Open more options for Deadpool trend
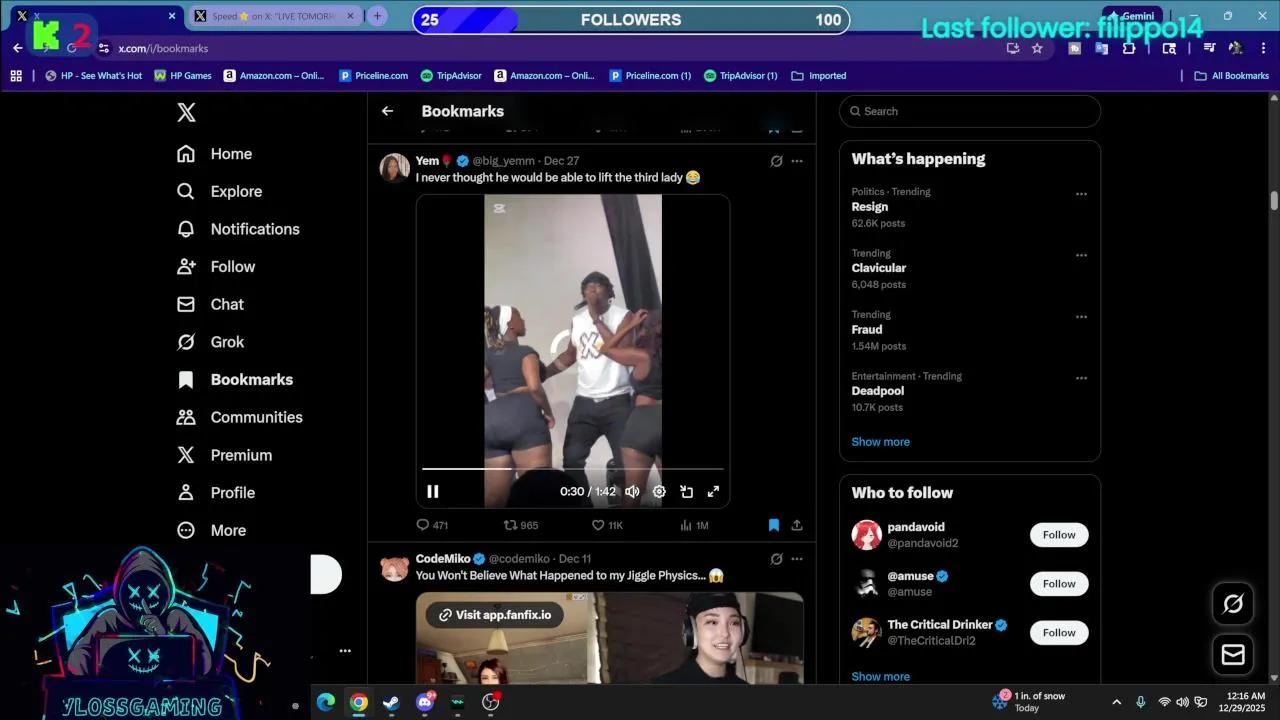Viewport: 1280px width, 720px height. click(x=1081, y=379)
